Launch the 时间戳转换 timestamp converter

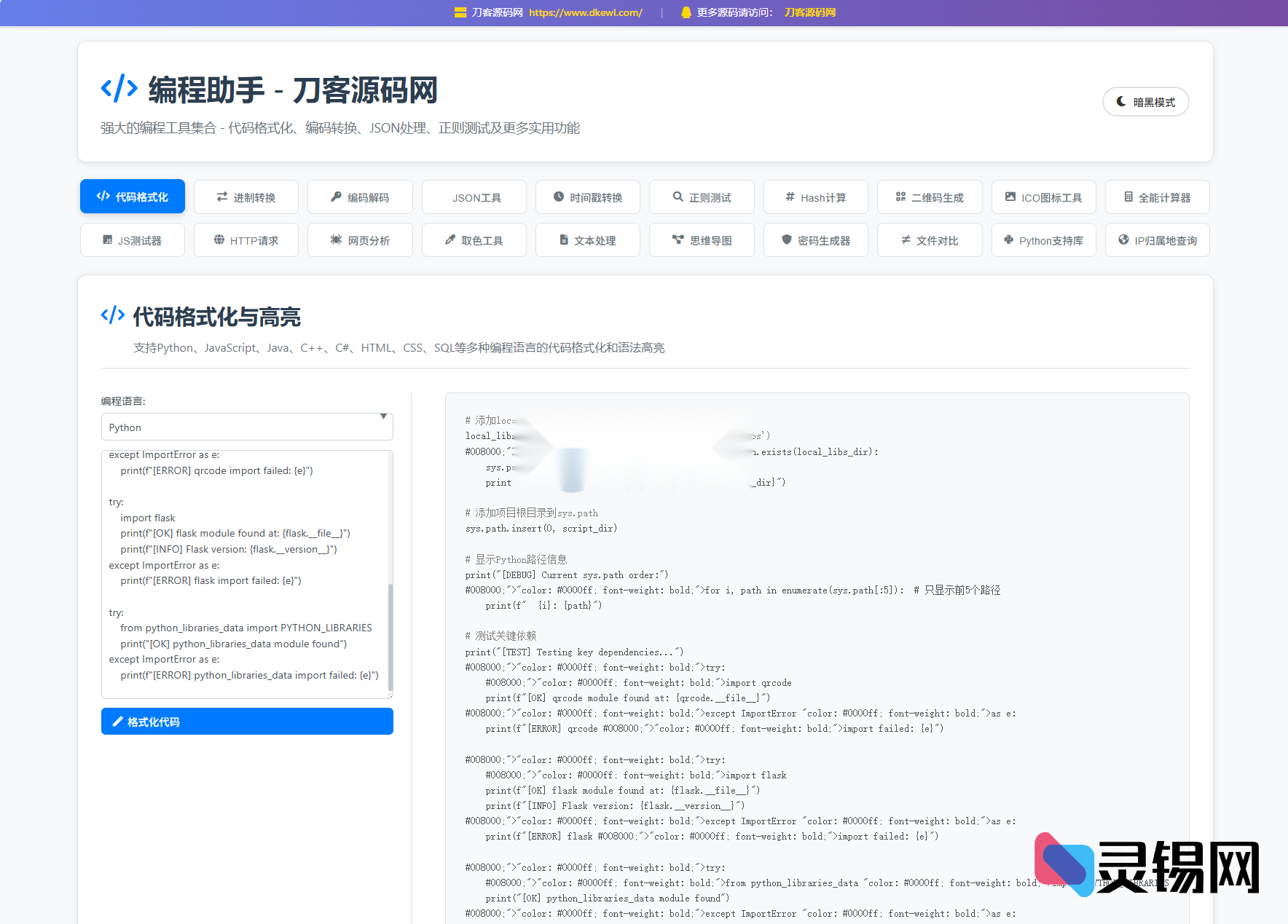(587, 197)
